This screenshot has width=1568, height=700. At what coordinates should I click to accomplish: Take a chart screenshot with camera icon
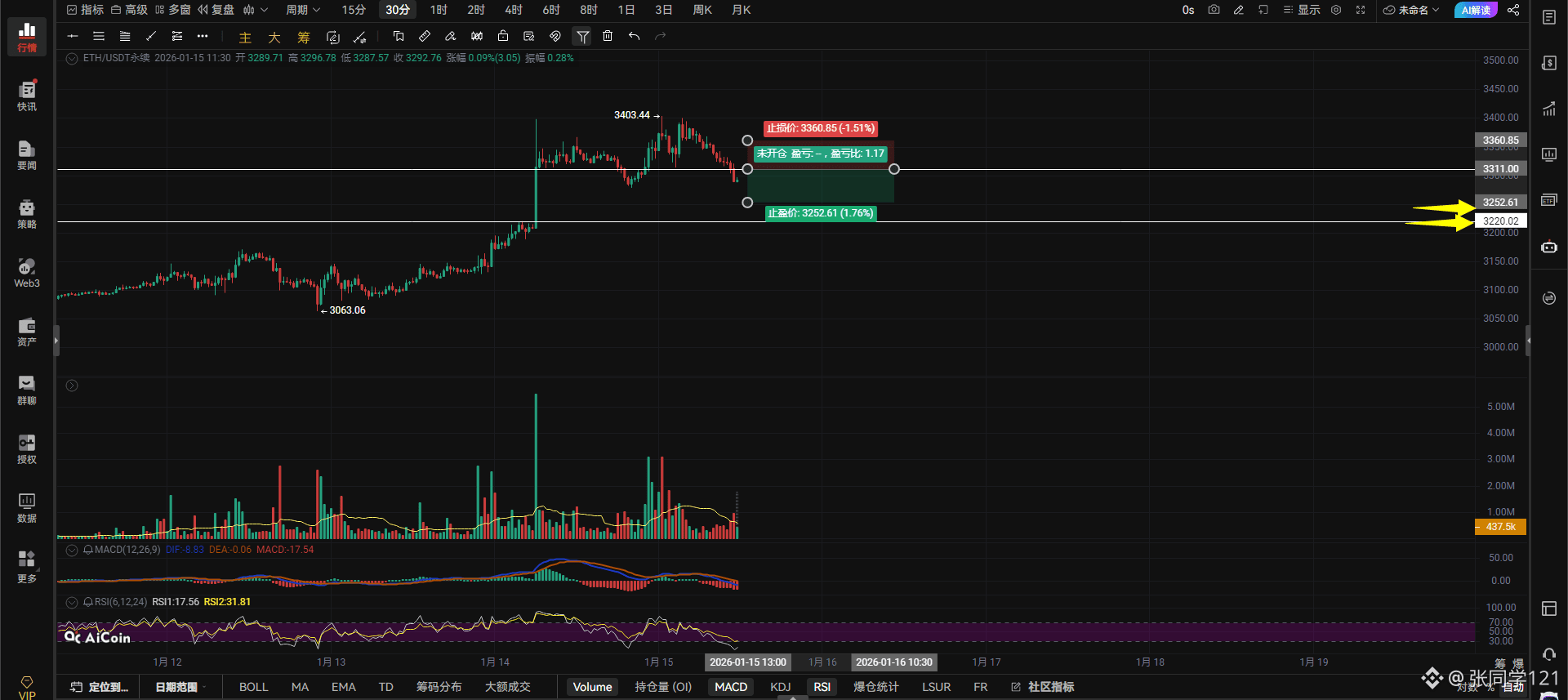1214,10
